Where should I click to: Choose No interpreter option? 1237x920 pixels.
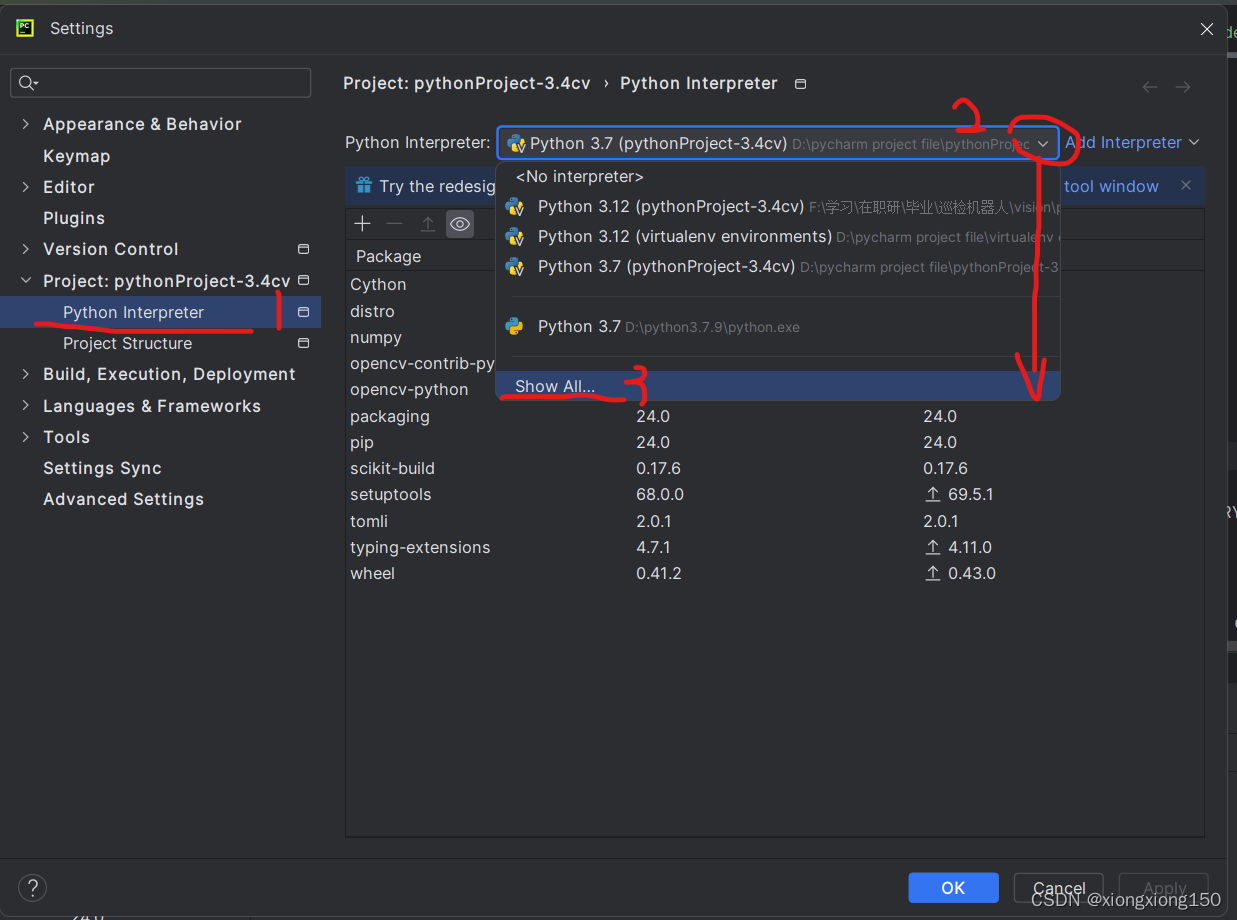(x=579, y=176)
